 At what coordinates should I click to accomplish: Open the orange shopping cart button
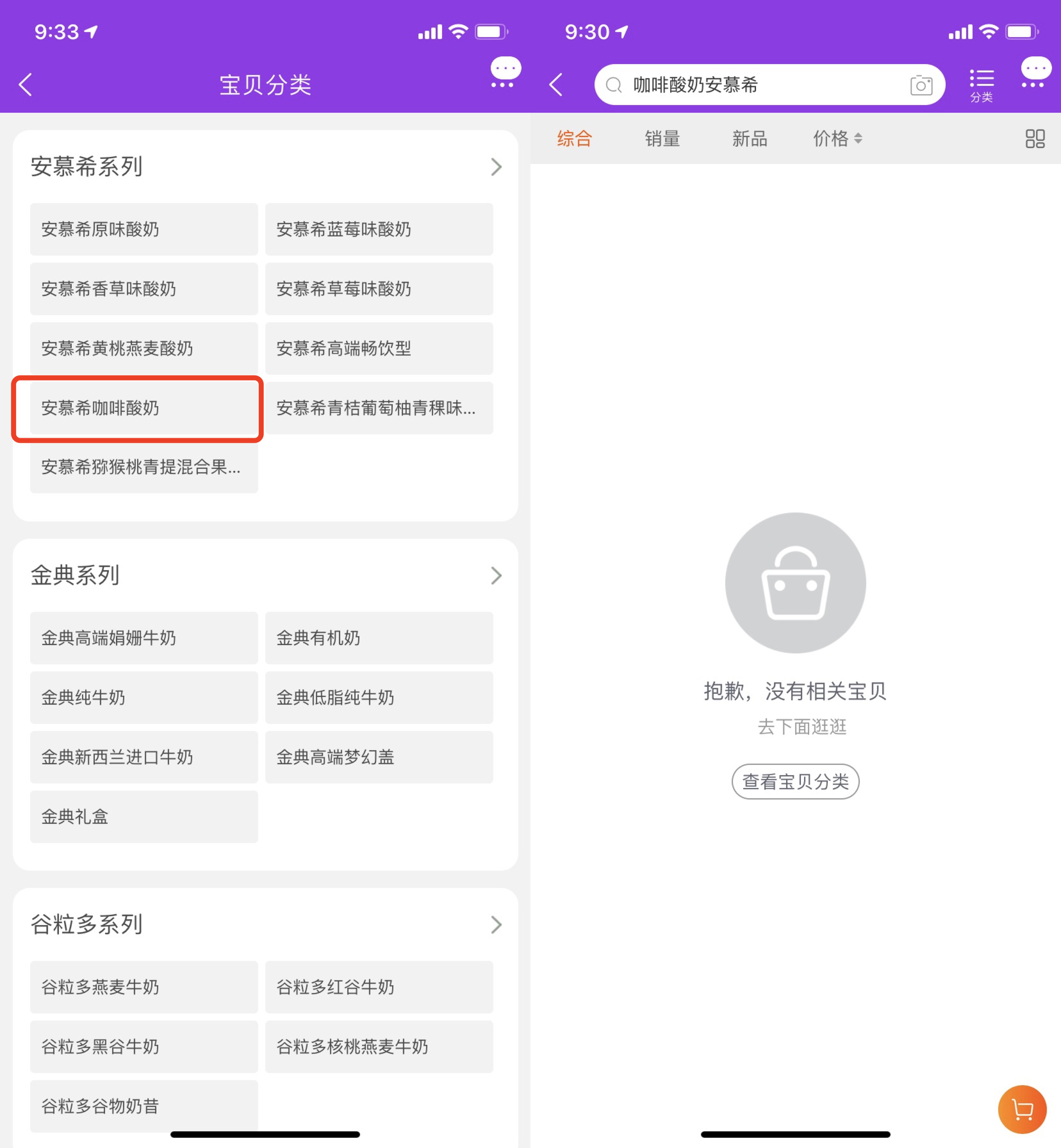tap(1022, 1109)
